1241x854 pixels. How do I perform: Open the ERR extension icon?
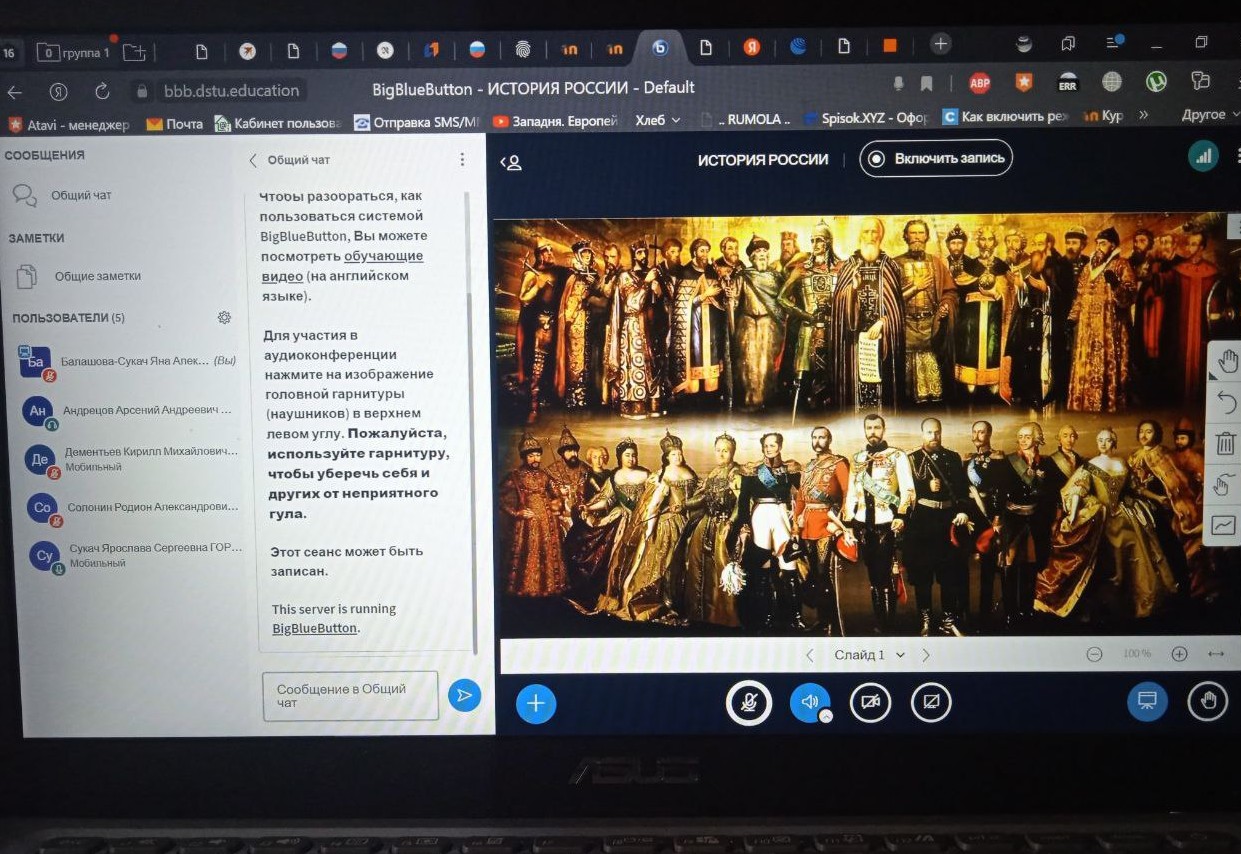(1068, 82)
